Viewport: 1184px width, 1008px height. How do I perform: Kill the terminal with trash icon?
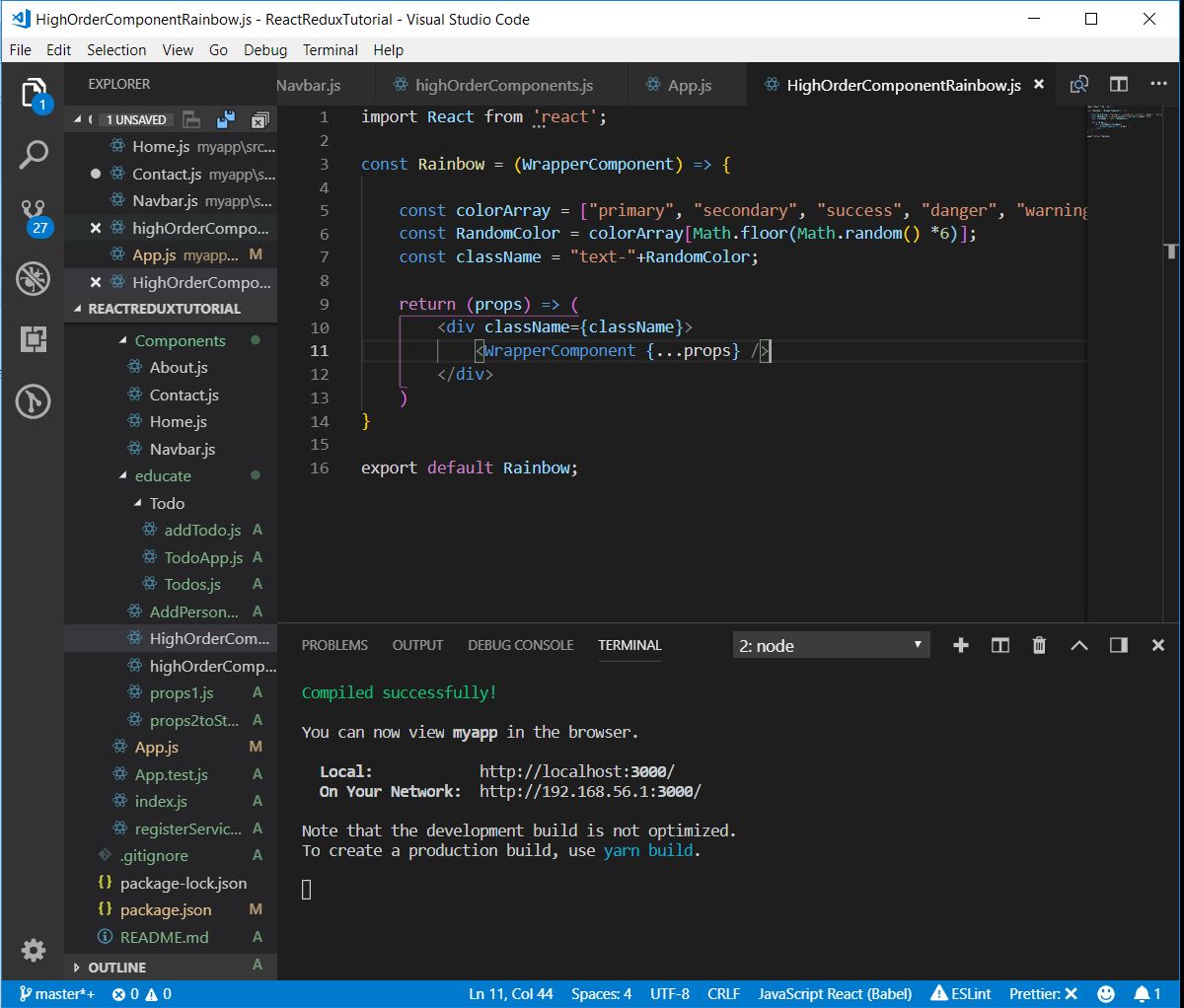1039,645
